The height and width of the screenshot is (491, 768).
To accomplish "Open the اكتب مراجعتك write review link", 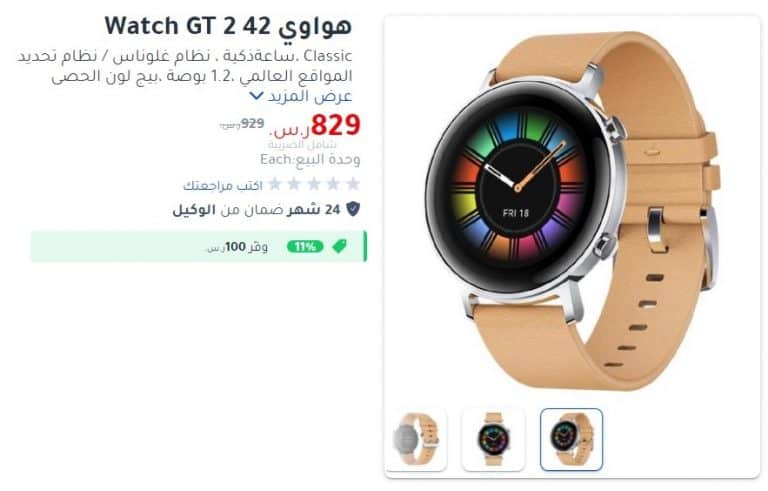I will tap(223, 185).
